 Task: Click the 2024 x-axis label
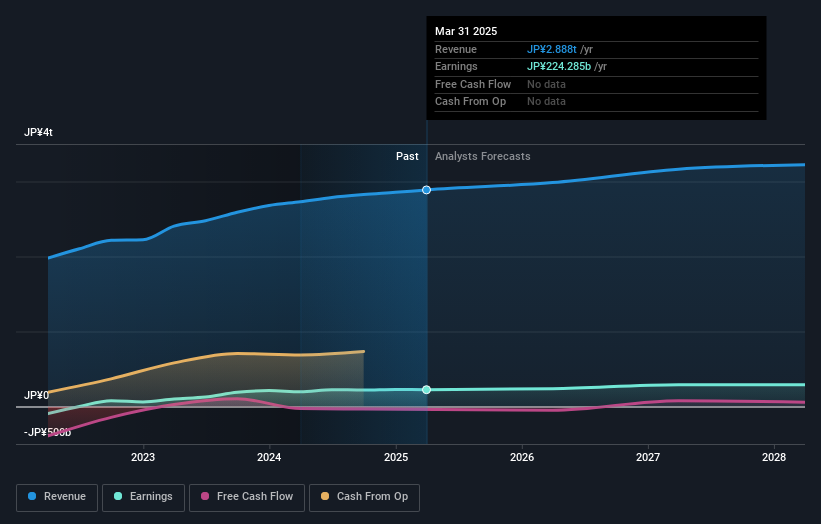pyautogui.click(x=269, y=457)
